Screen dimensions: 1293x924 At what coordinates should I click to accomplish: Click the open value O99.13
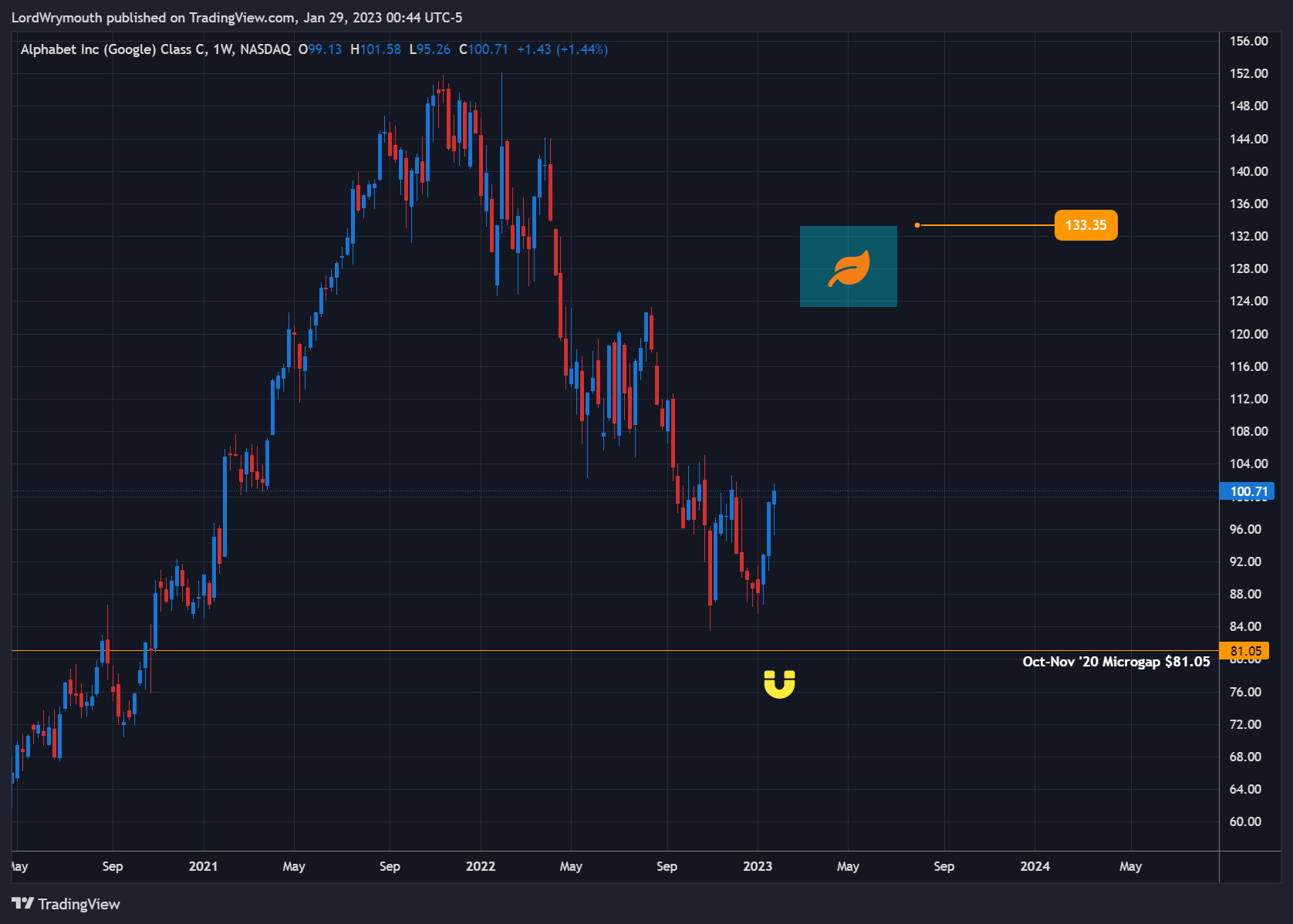(x=320, y=49)
